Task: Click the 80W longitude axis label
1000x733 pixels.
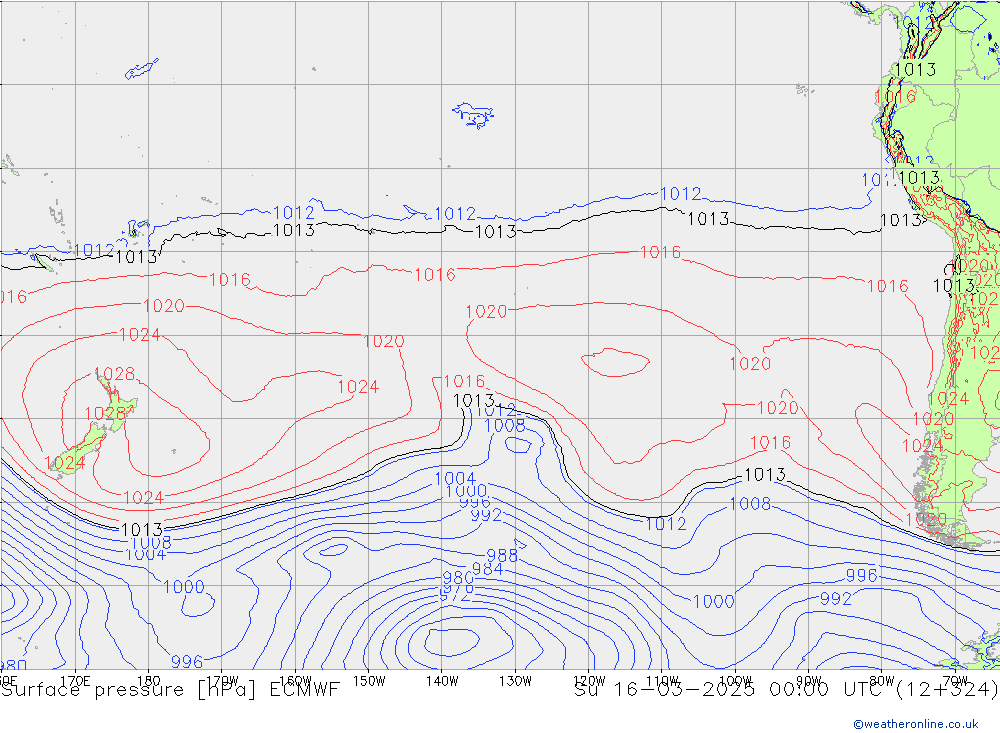Action: (x=882, y=681)
